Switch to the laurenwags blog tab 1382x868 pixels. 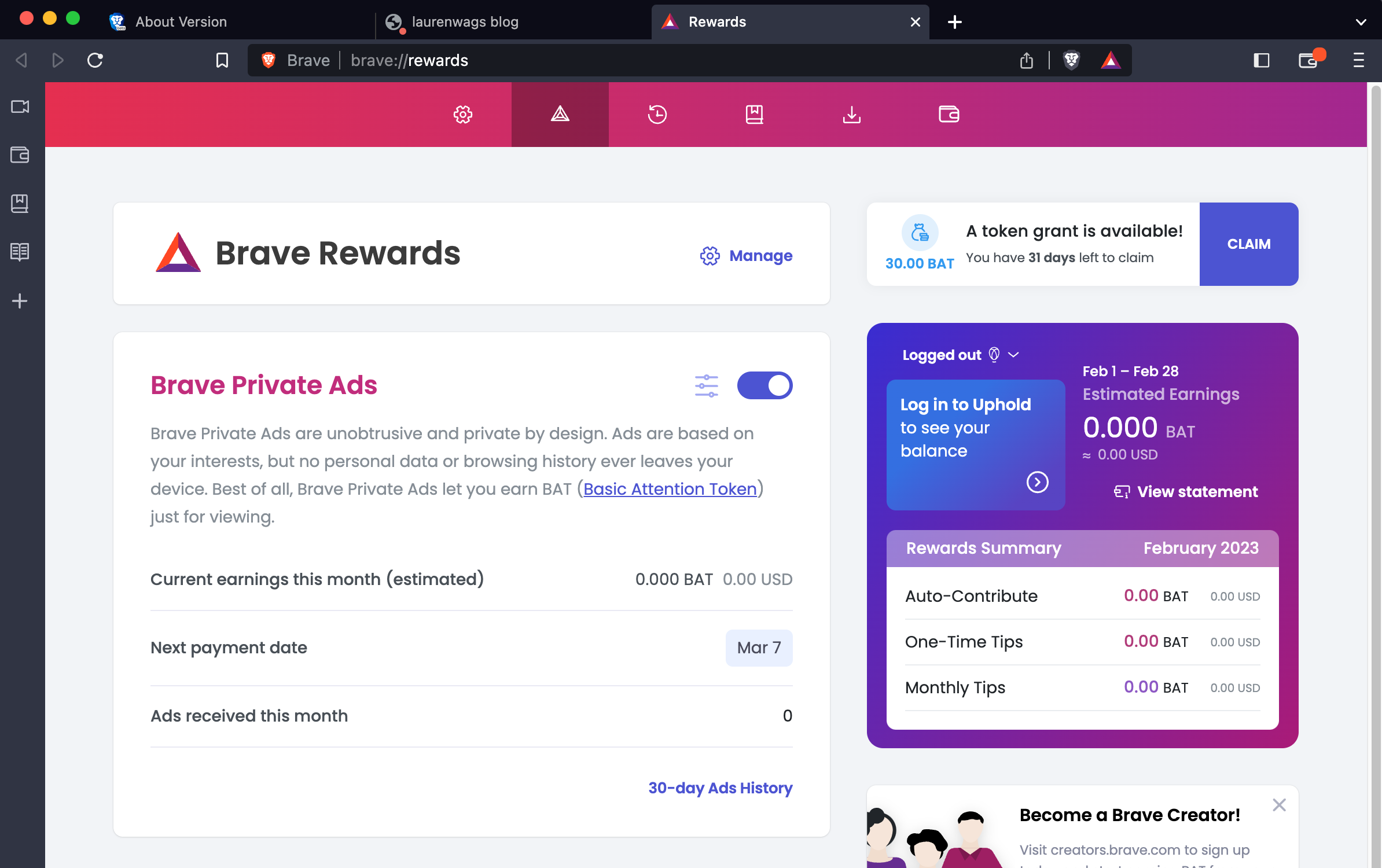(465, 22)
